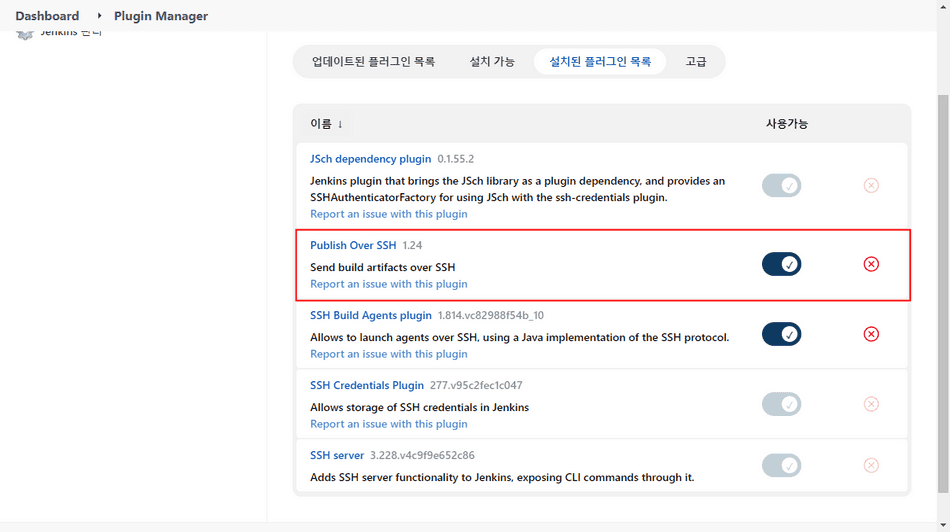Viewport: 950px width, 532px height.
Task: Open the 고급 tab
Action: [x=696, y=61]
